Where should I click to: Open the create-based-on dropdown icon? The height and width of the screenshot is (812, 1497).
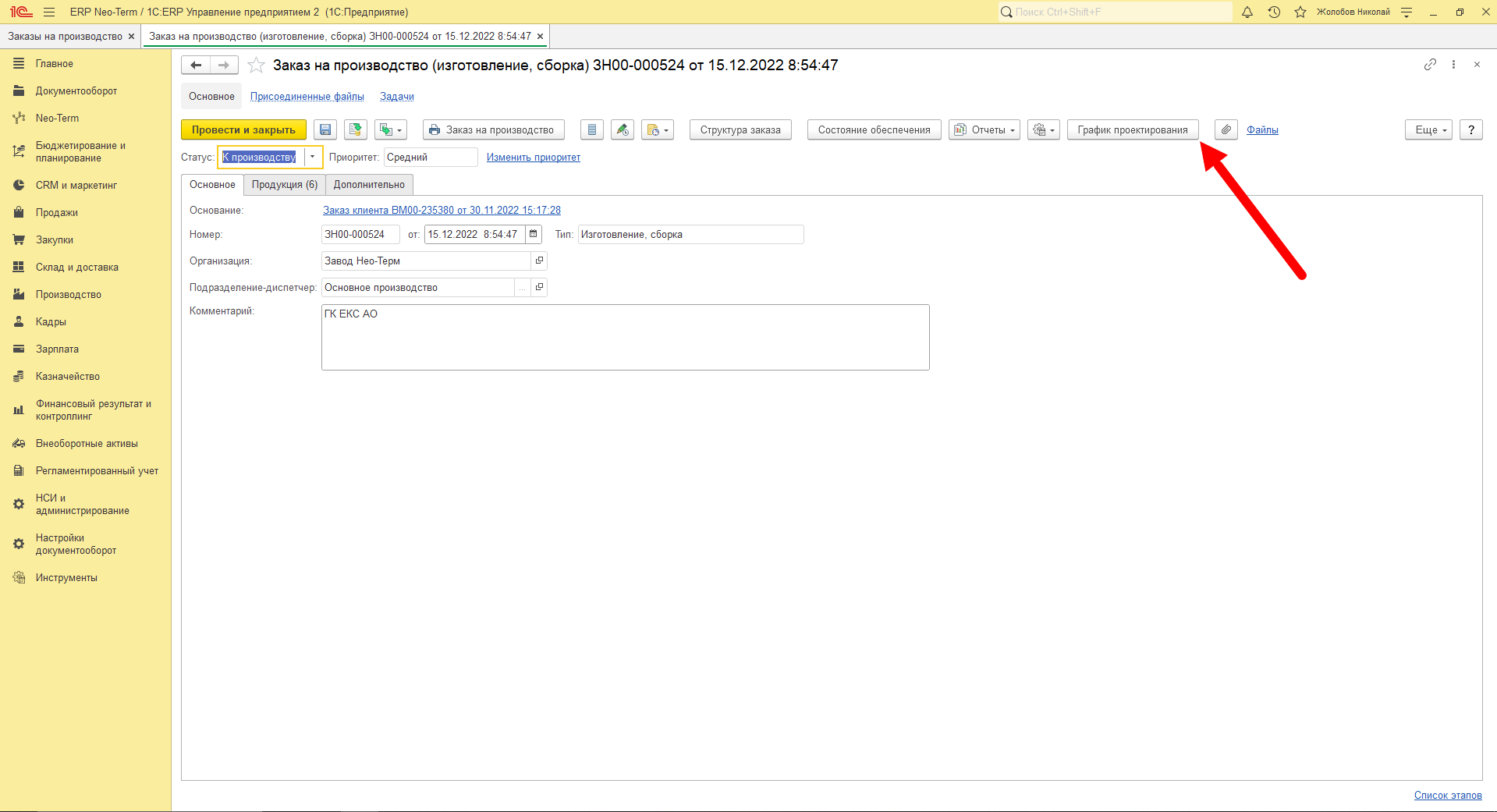click(391, 130)
